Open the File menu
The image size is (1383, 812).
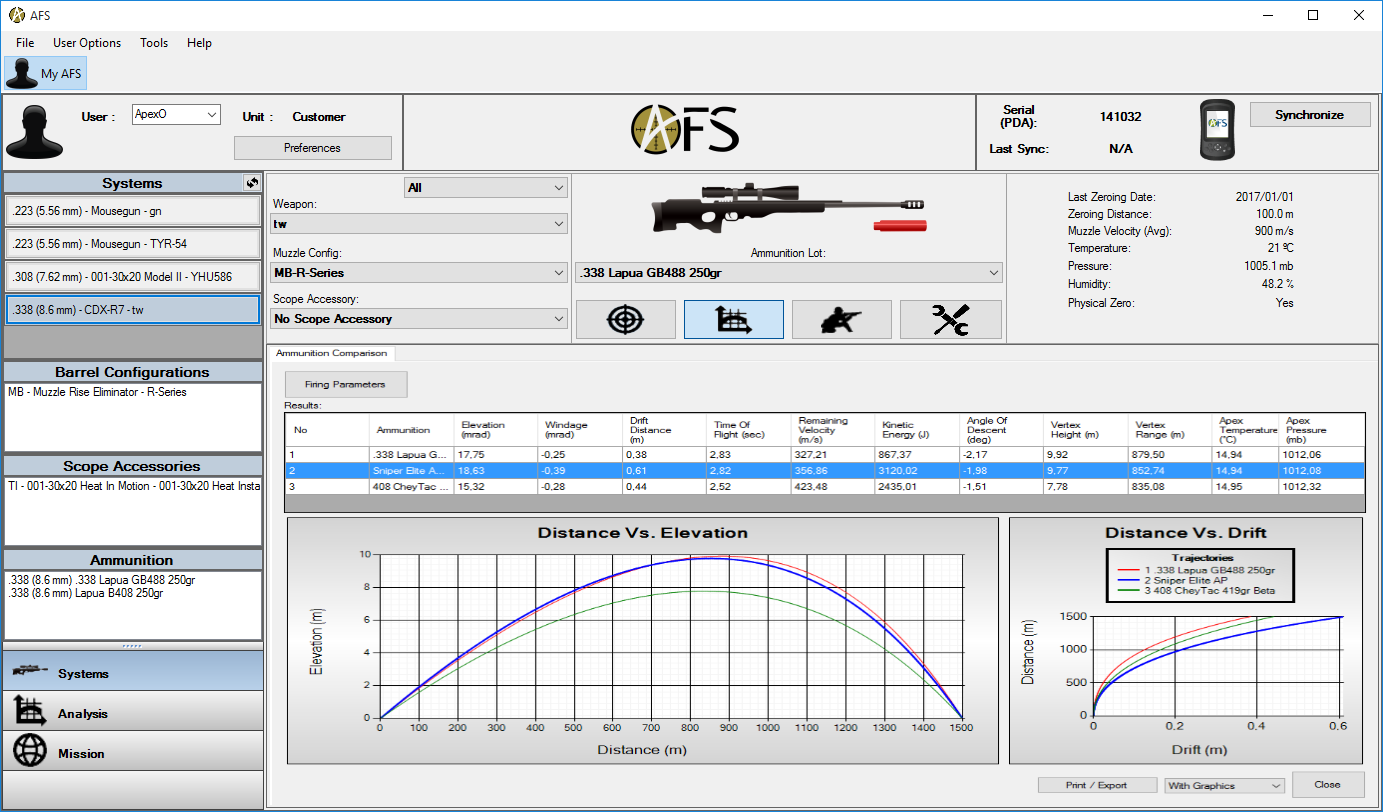point(25,43)
